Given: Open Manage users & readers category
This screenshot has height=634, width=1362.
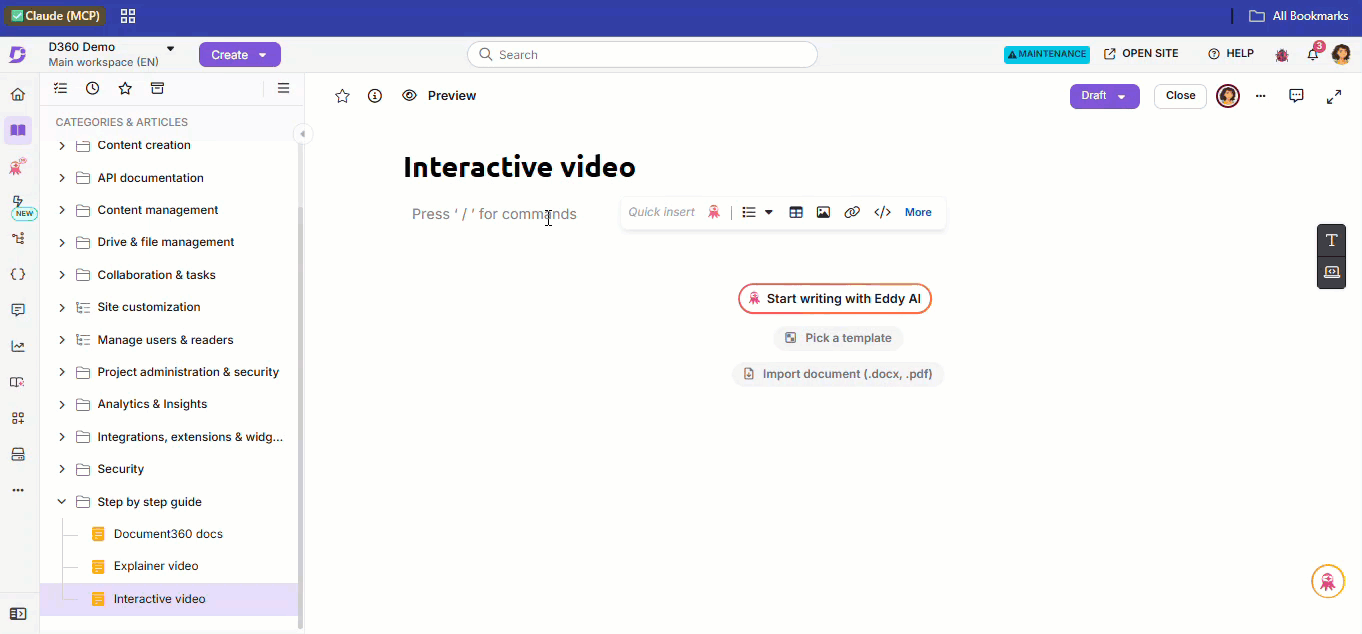Looking at the screenshot, I should 165,340.
